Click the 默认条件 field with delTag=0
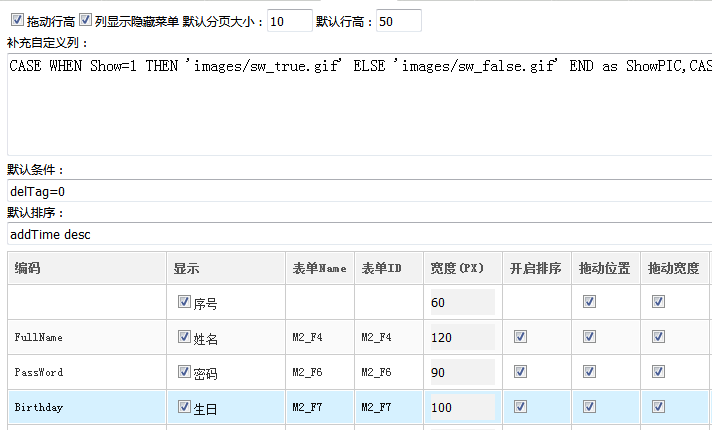This screenshot has height=430, width=712. tap(359, 191)
